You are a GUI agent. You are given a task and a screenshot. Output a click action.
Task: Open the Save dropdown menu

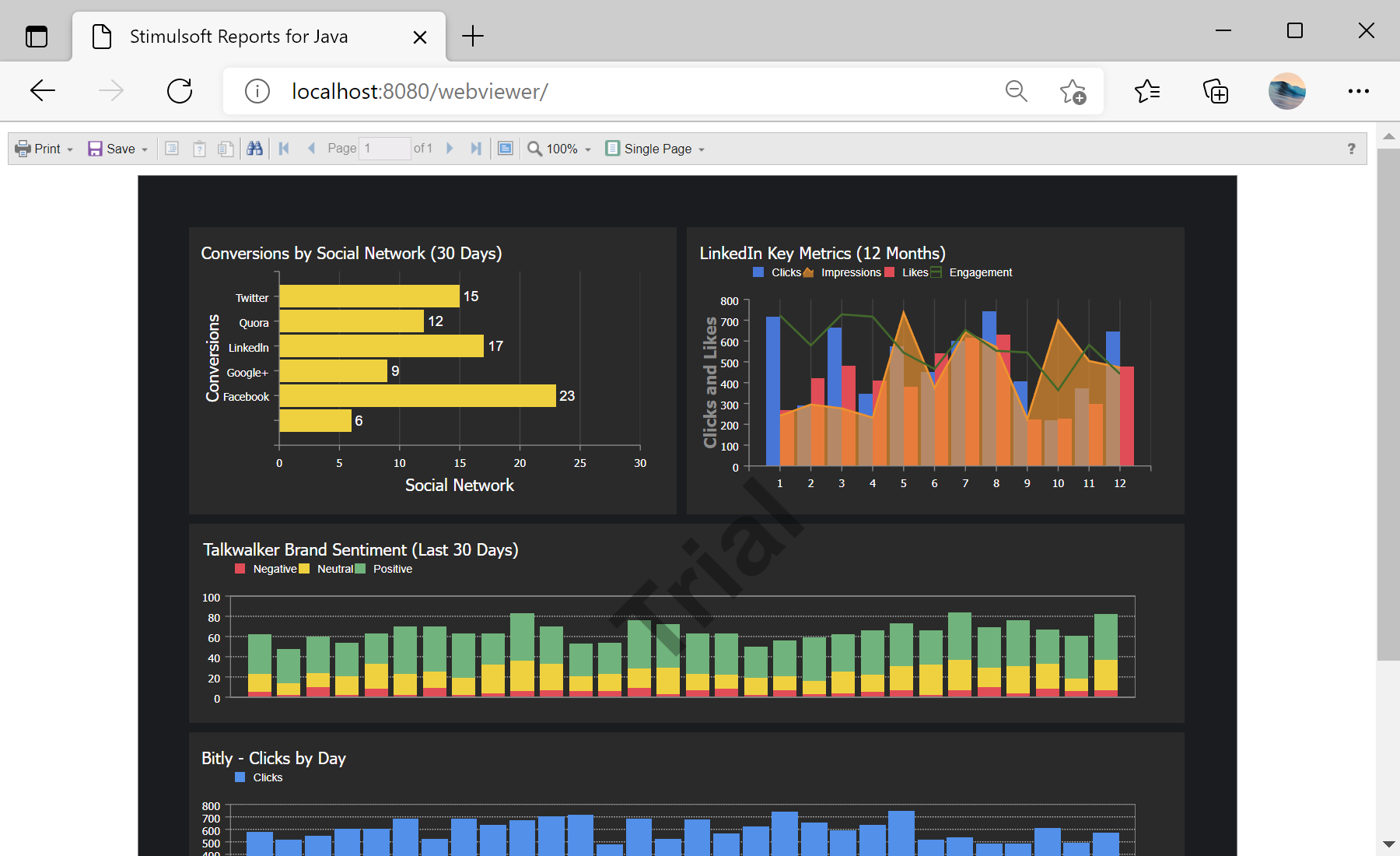[x=117, y=149]
